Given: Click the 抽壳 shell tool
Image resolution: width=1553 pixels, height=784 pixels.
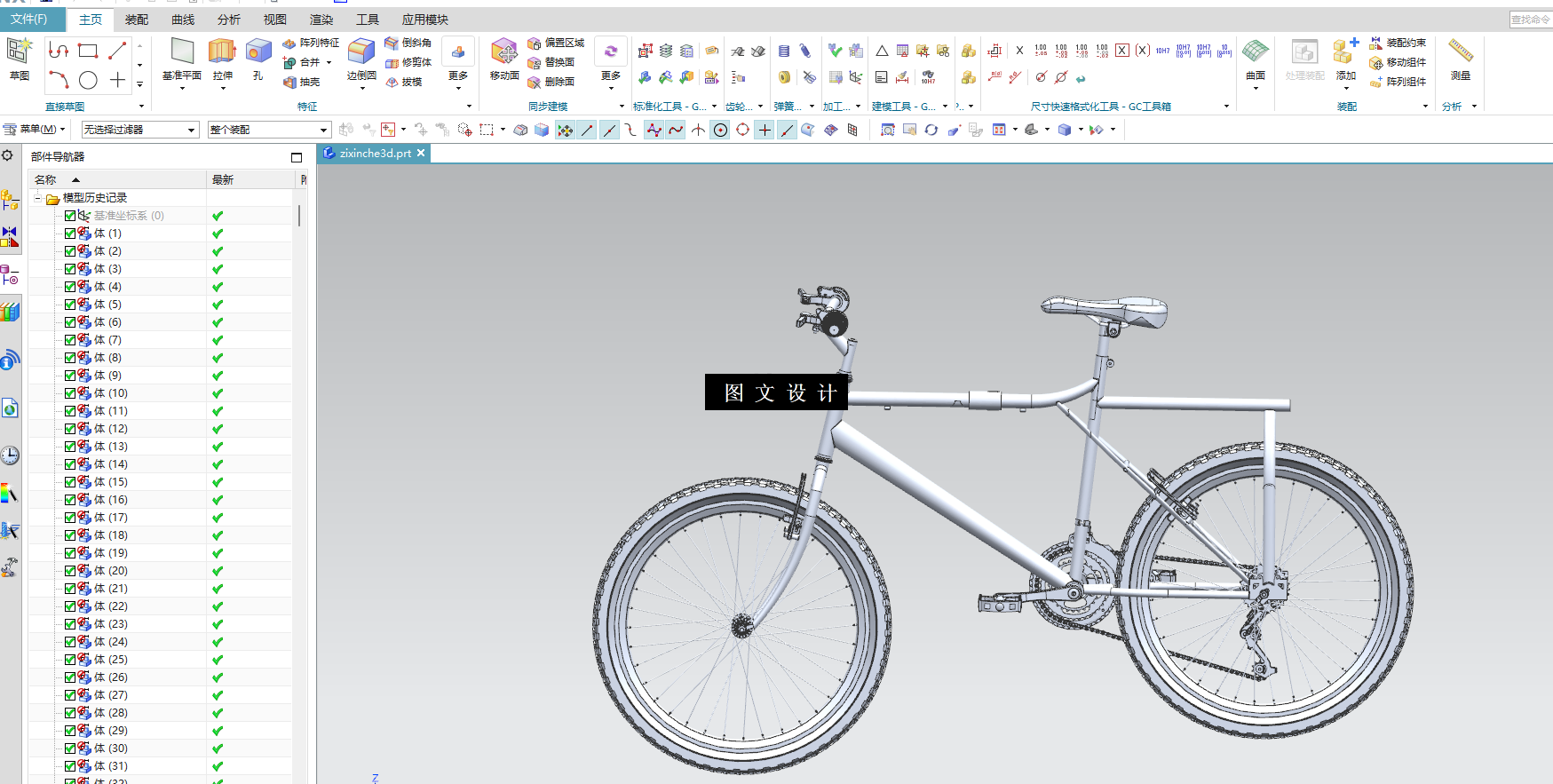Looking at the screenshot, I should pyautogui.click(x=302, y=82).
